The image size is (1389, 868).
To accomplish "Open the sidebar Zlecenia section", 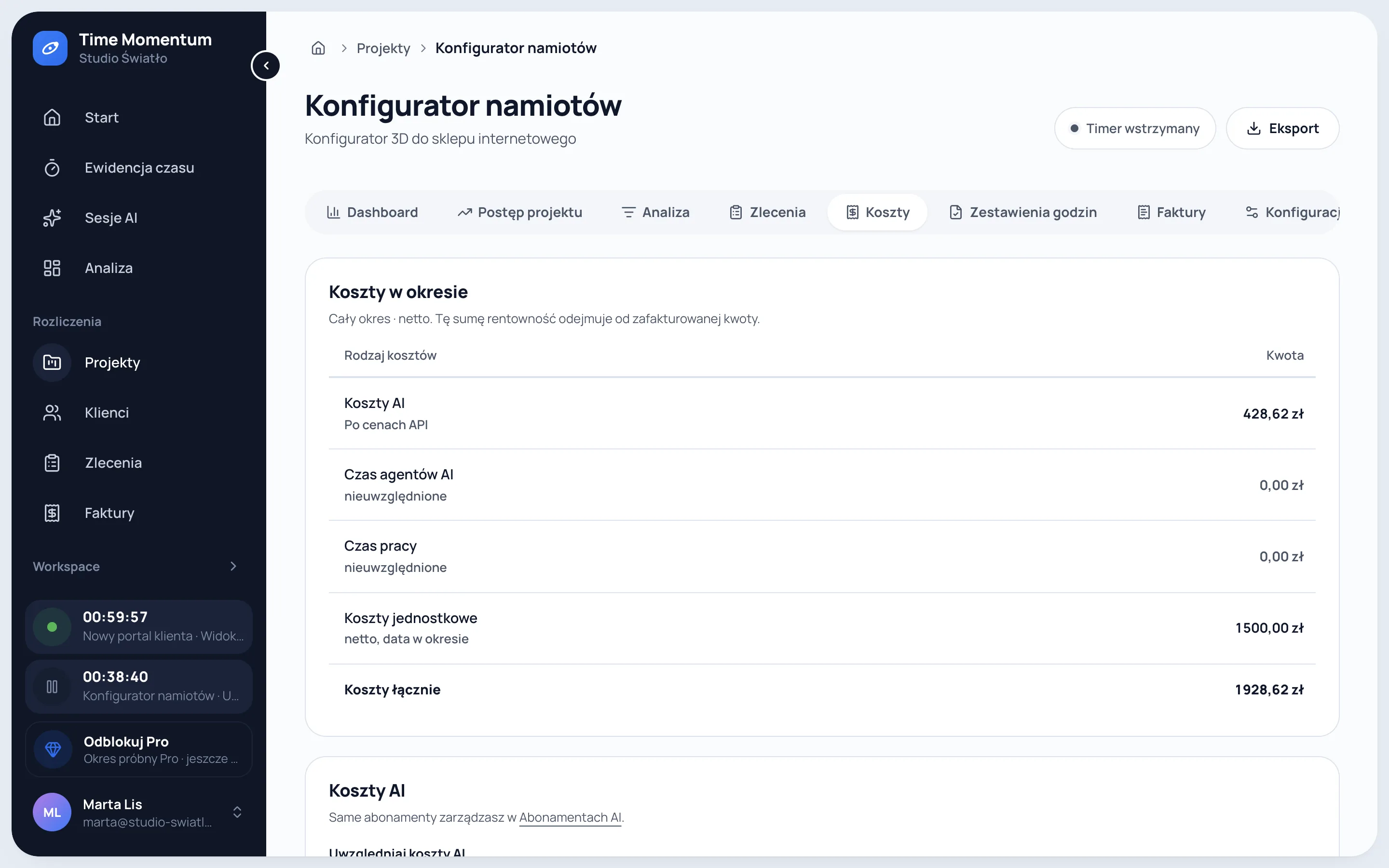I will pos(139,463).
